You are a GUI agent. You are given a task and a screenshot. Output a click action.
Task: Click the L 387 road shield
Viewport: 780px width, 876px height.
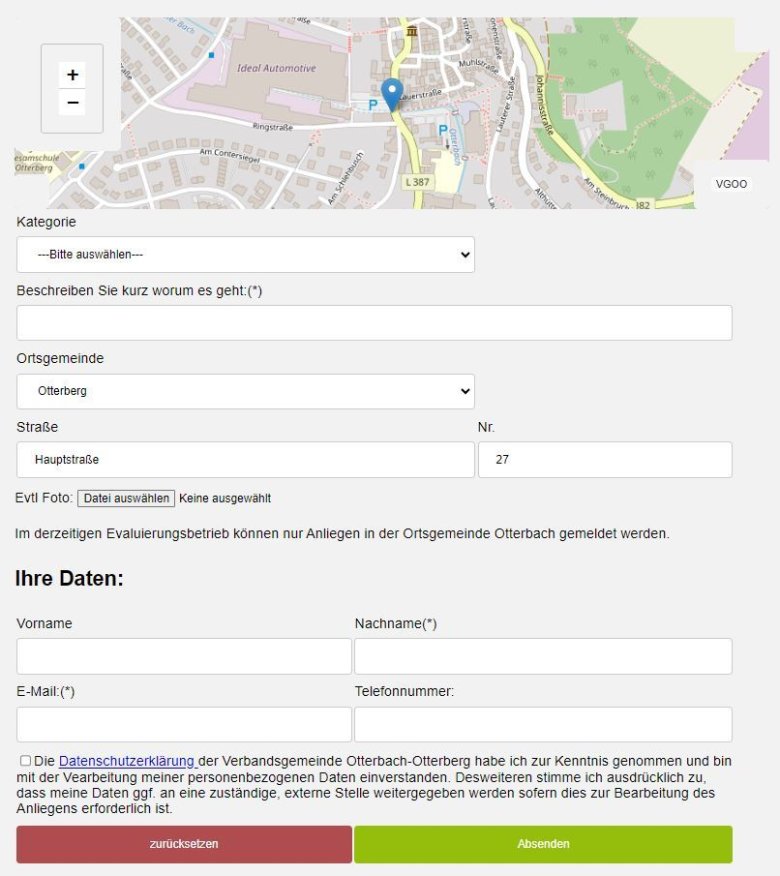[417, 182]
